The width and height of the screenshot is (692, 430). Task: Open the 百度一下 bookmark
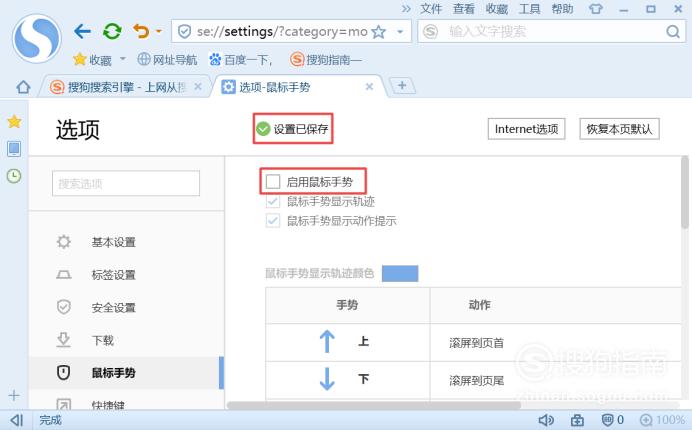click(241, 59)
